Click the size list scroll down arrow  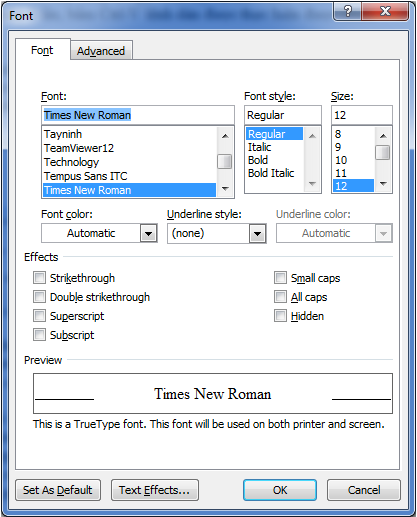click(x=383, y=184)
